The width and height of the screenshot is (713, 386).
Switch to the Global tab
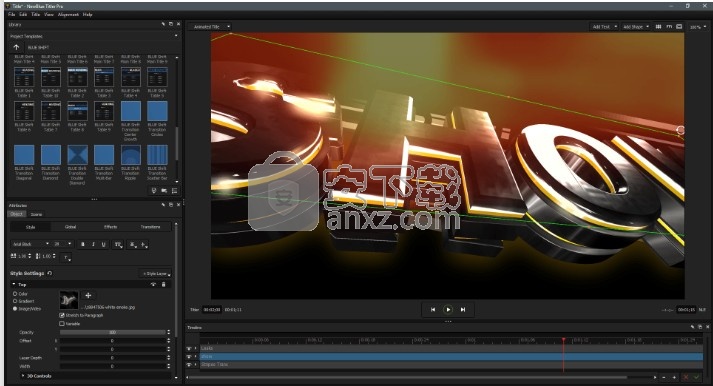click(x=70, y=227)
